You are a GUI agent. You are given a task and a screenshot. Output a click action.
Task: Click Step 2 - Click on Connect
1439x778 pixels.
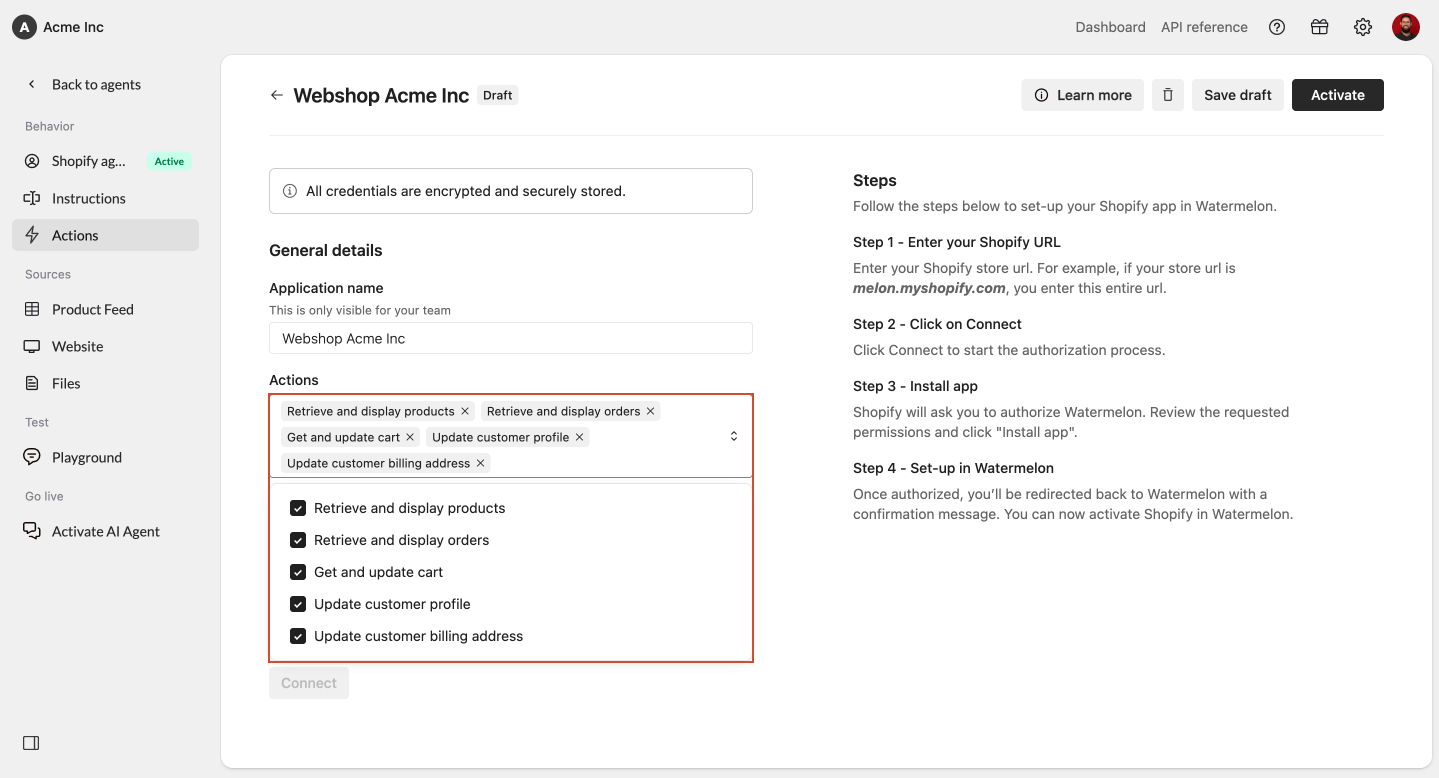tap(937, 324)
